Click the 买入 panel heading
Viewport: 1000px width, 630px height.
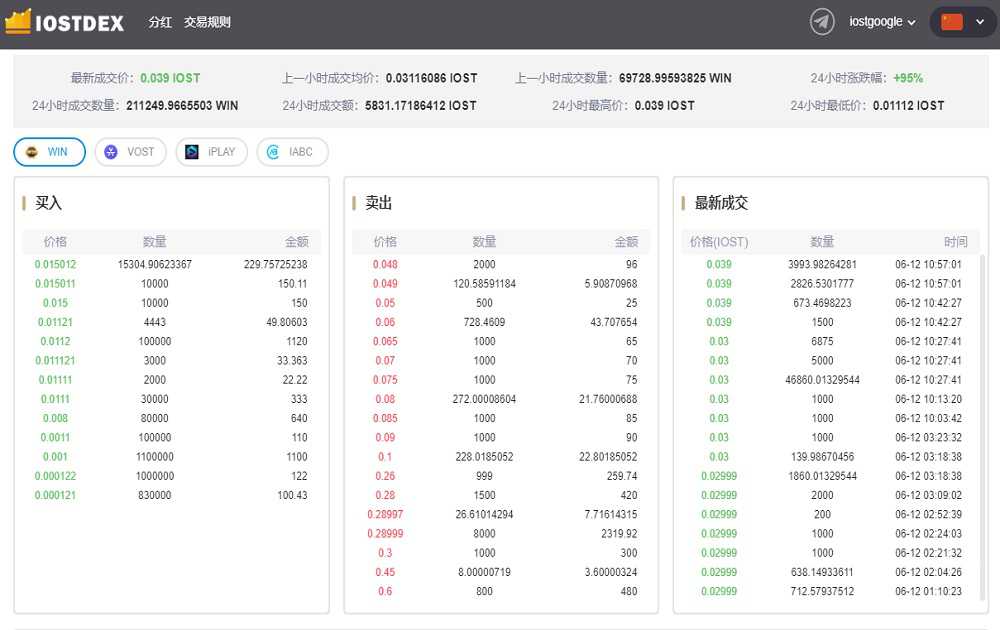(x=48, y=203)
